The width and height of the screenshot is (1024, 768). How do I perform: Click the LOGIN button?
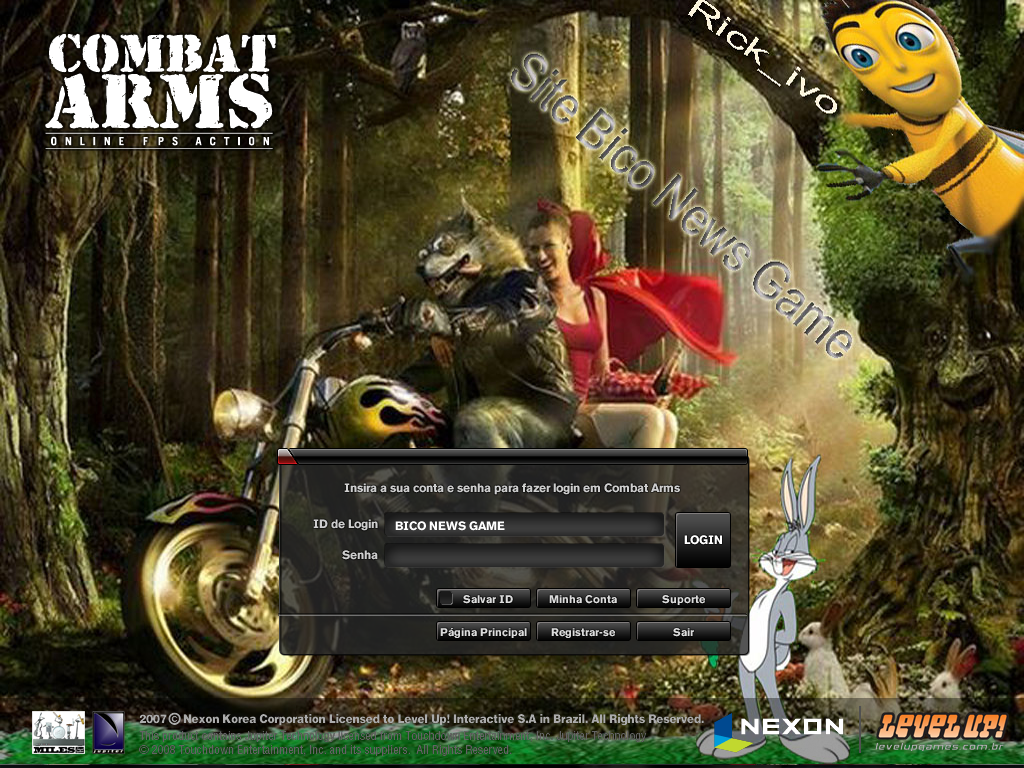coord(702,540)
